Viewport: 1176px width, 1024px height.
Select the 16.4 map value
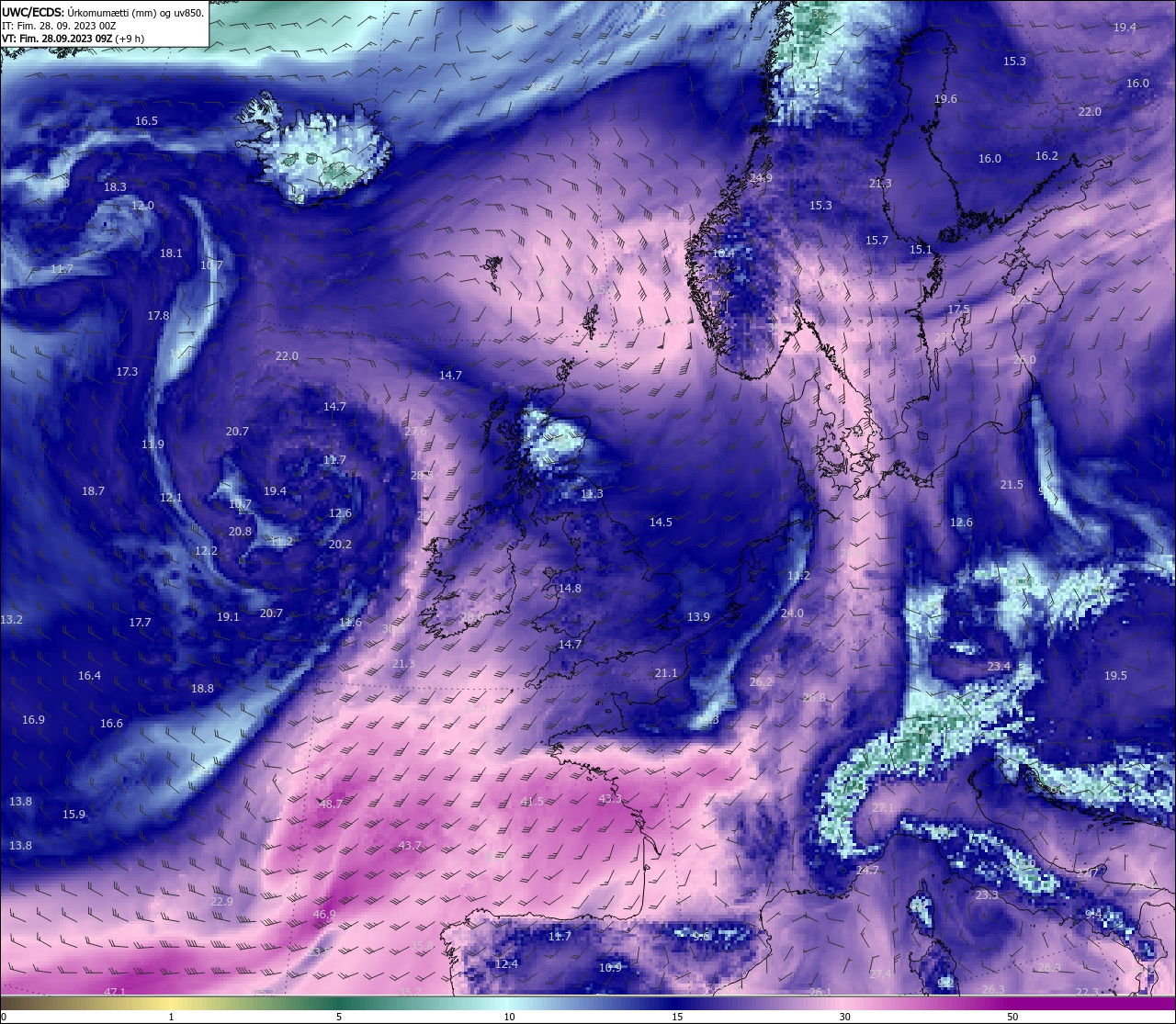89,676
